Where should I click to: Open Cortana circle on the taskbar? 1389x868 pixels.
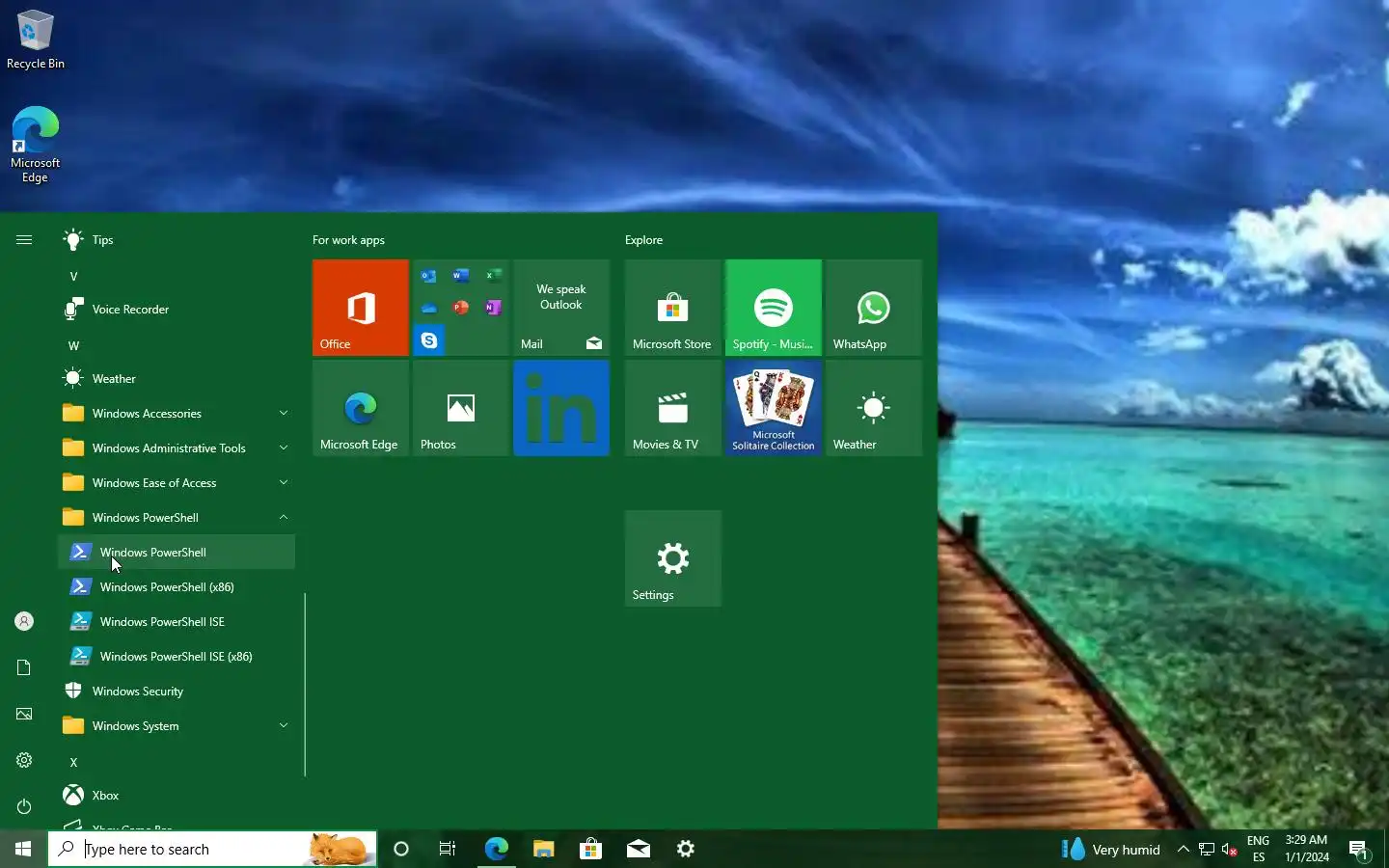coord(401,849)
